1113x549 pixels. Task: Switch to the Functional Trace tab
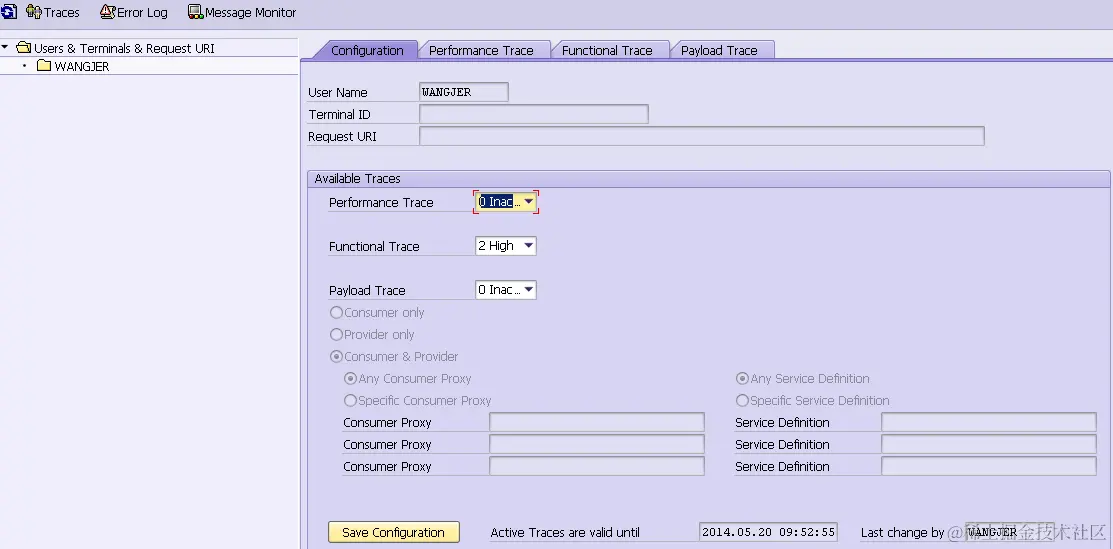607,50
